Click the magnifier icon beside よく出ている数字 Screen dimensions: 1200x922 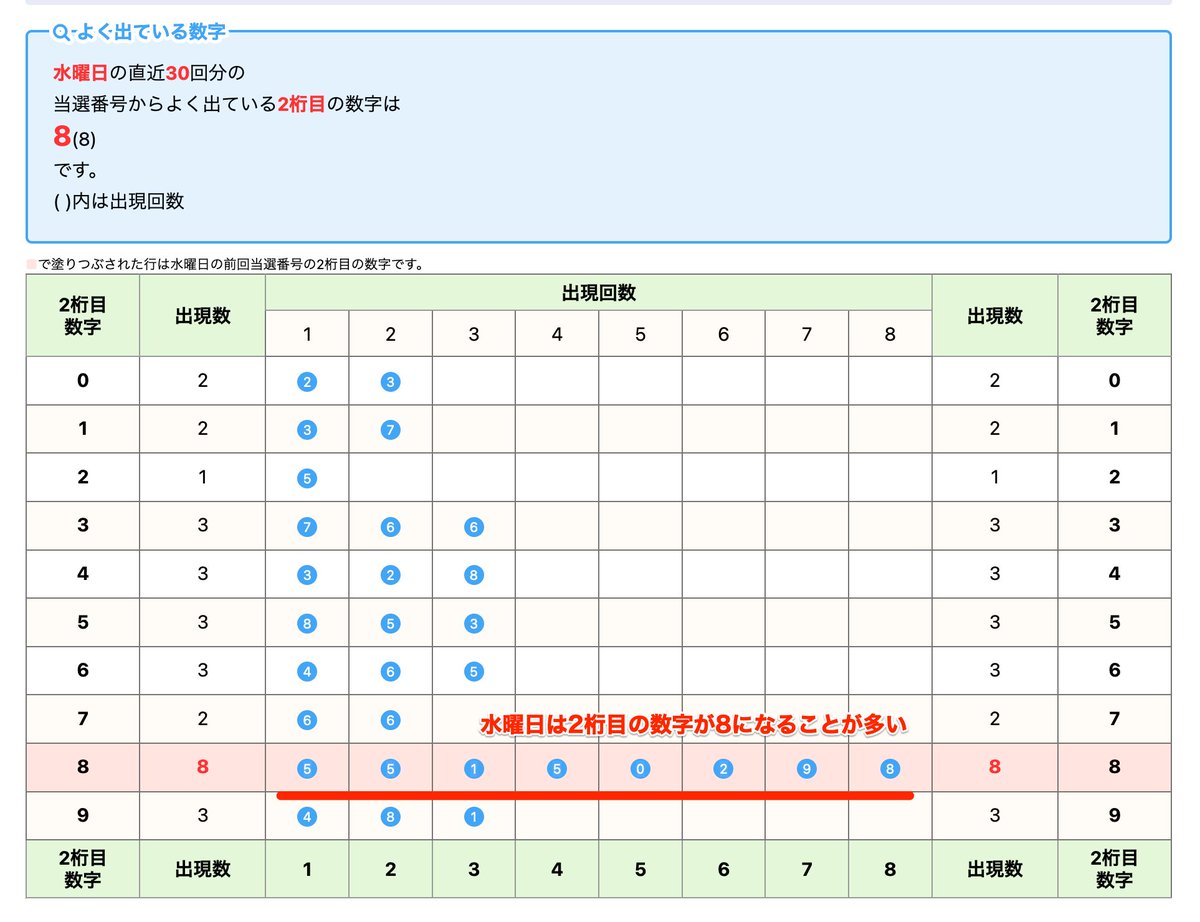[60, 33]
